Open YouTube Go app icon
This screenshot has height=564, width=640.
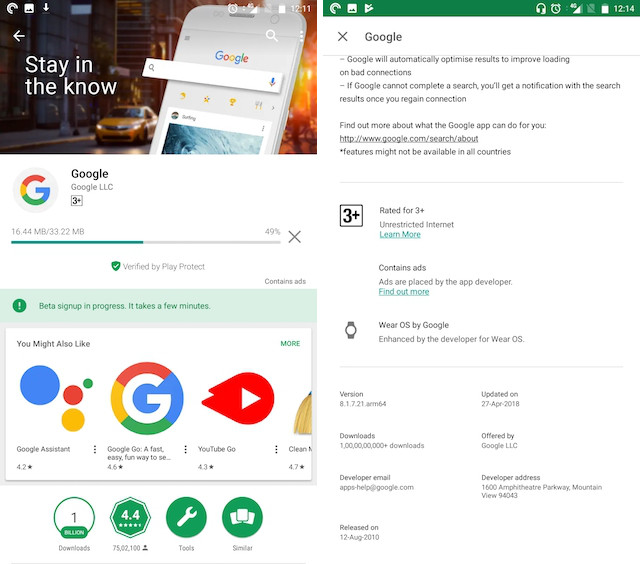pyautogui.click(x=238, y=398)
